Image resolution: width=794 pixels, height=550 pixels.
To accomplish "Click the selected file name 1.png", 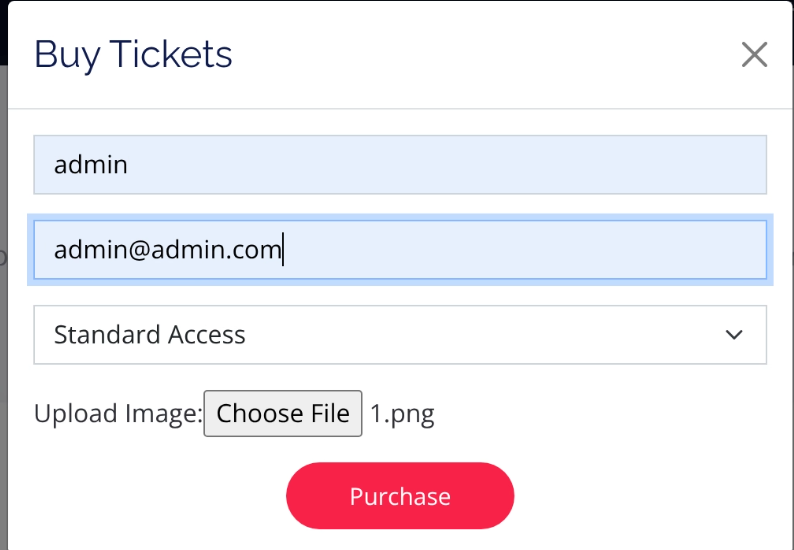I will [403, 414].
